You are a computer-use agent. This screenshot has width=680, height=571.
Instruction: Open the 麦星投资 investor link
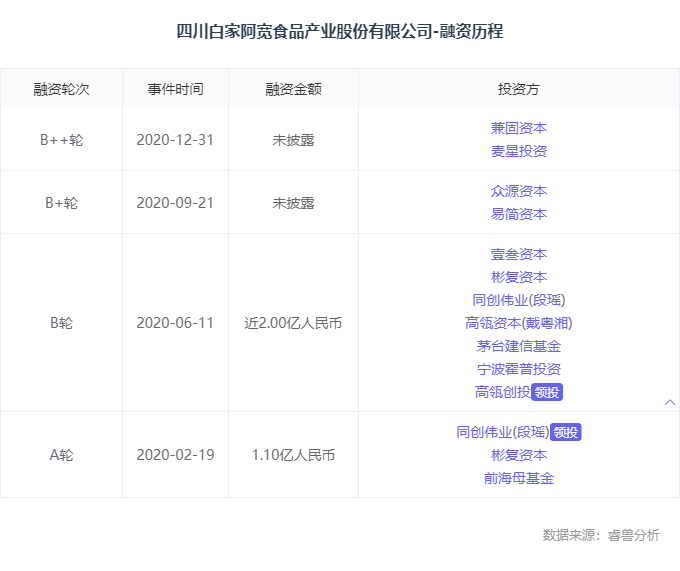click(518, 151)
